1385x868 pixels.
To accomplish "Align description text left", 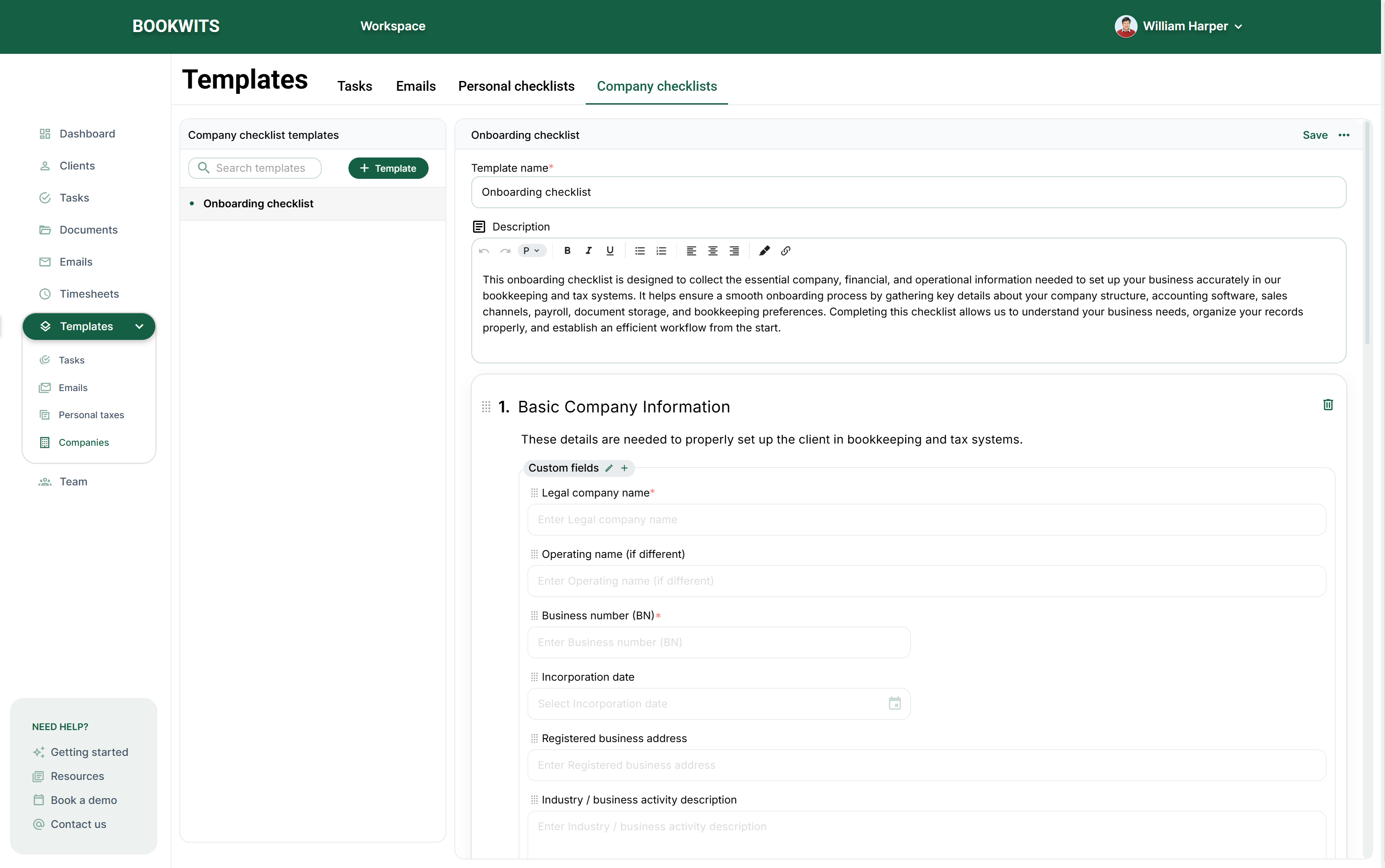I will [691, 251].
